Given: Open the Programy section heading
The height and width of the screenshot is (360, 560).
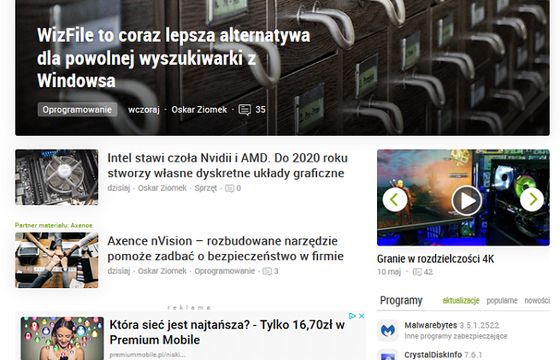Looking at the screenshot, I should (x=401, y=301).
